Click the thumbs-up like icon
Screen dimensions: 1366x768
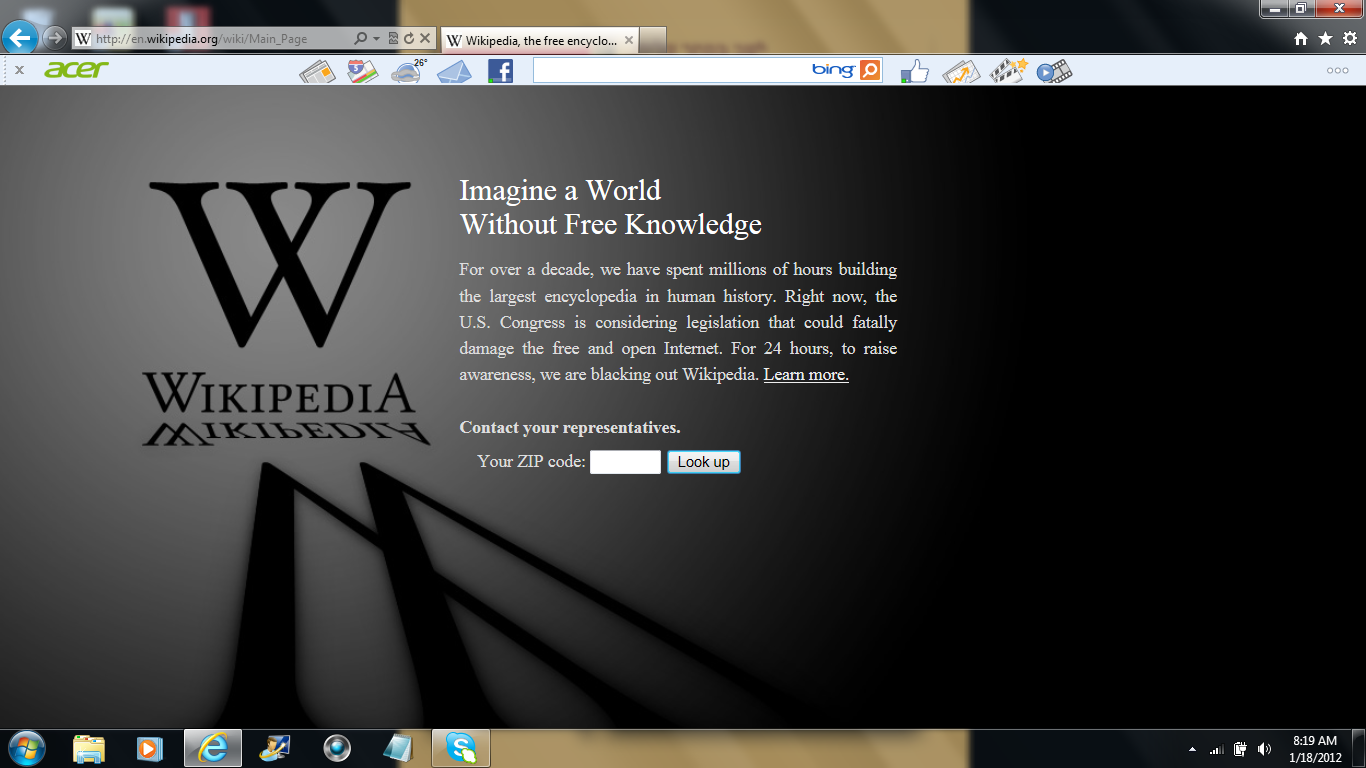[x=915, y=71]
